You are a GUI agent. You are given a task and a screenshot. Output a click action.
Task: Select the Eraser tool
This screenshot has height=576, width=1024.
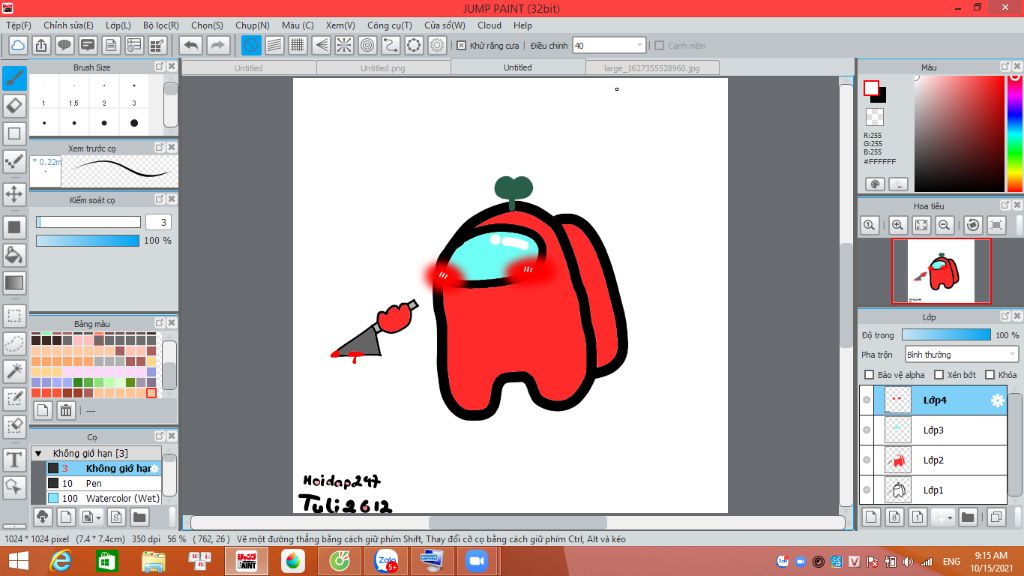point(14,106)
